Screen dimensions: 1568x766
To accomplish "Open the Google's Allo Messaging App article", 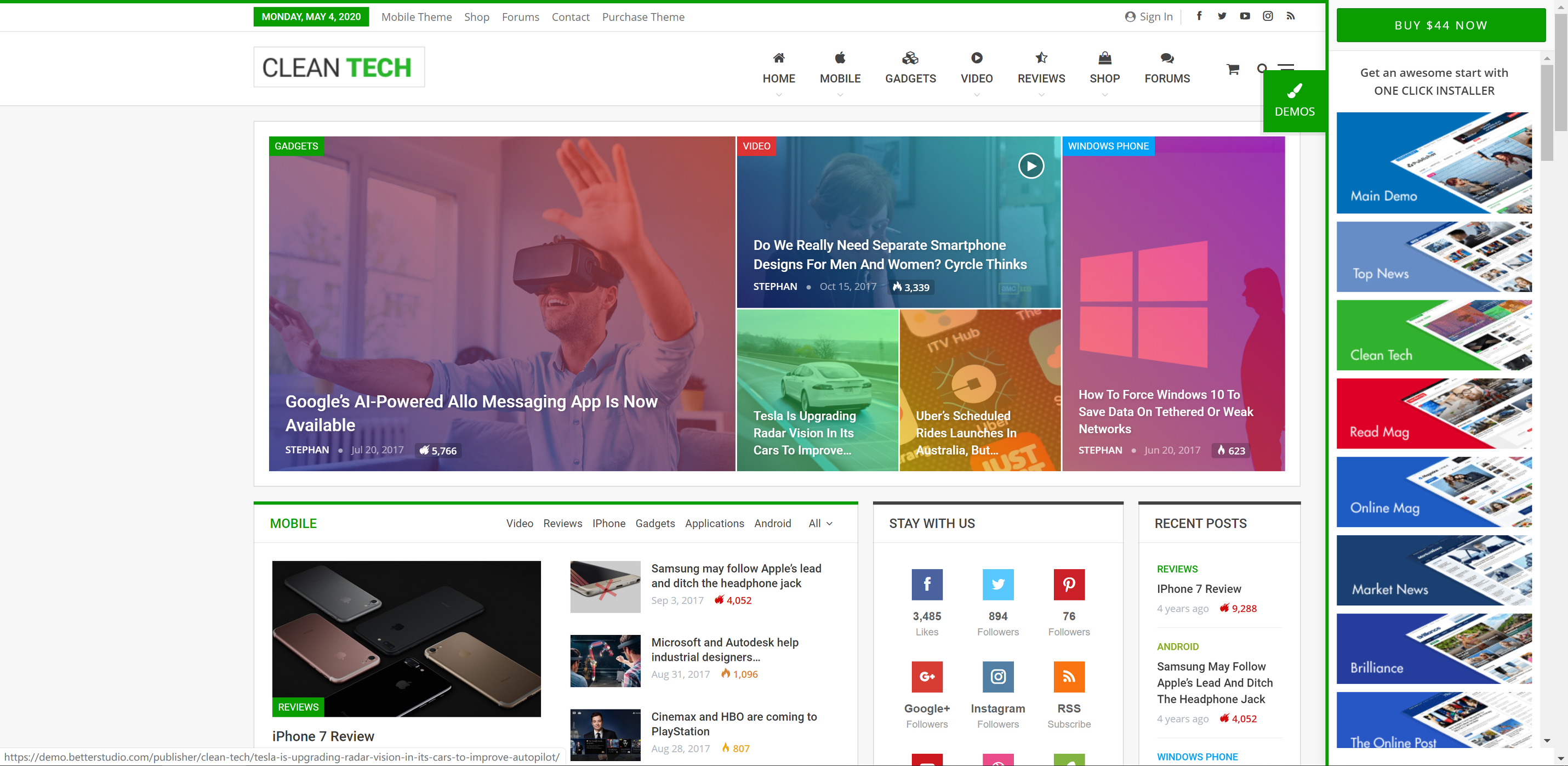I will tap(471, 413).
